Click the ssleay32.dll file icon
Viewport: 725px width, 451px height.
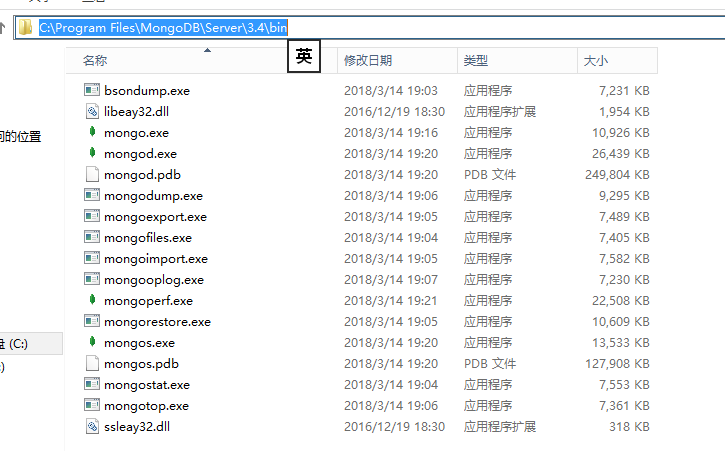coord(92,426)
